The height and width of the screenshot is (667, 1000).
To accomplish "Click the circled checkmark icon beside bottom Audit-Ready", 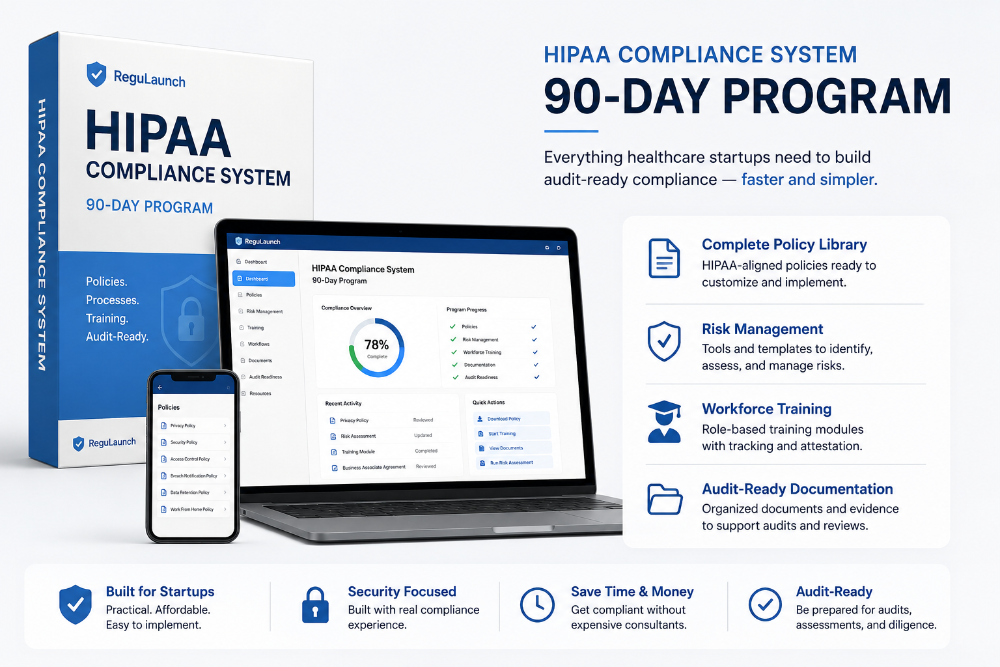I will click(x=765, y=605).
